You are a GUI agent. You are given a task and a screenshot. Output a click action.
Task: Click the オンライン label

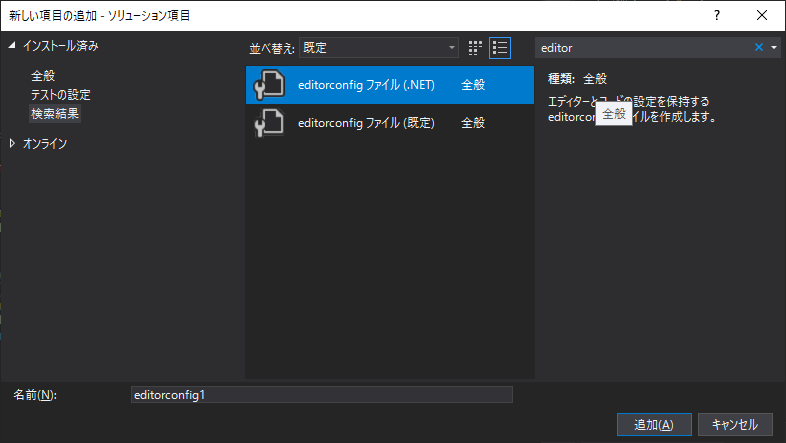tap(45, 143)
